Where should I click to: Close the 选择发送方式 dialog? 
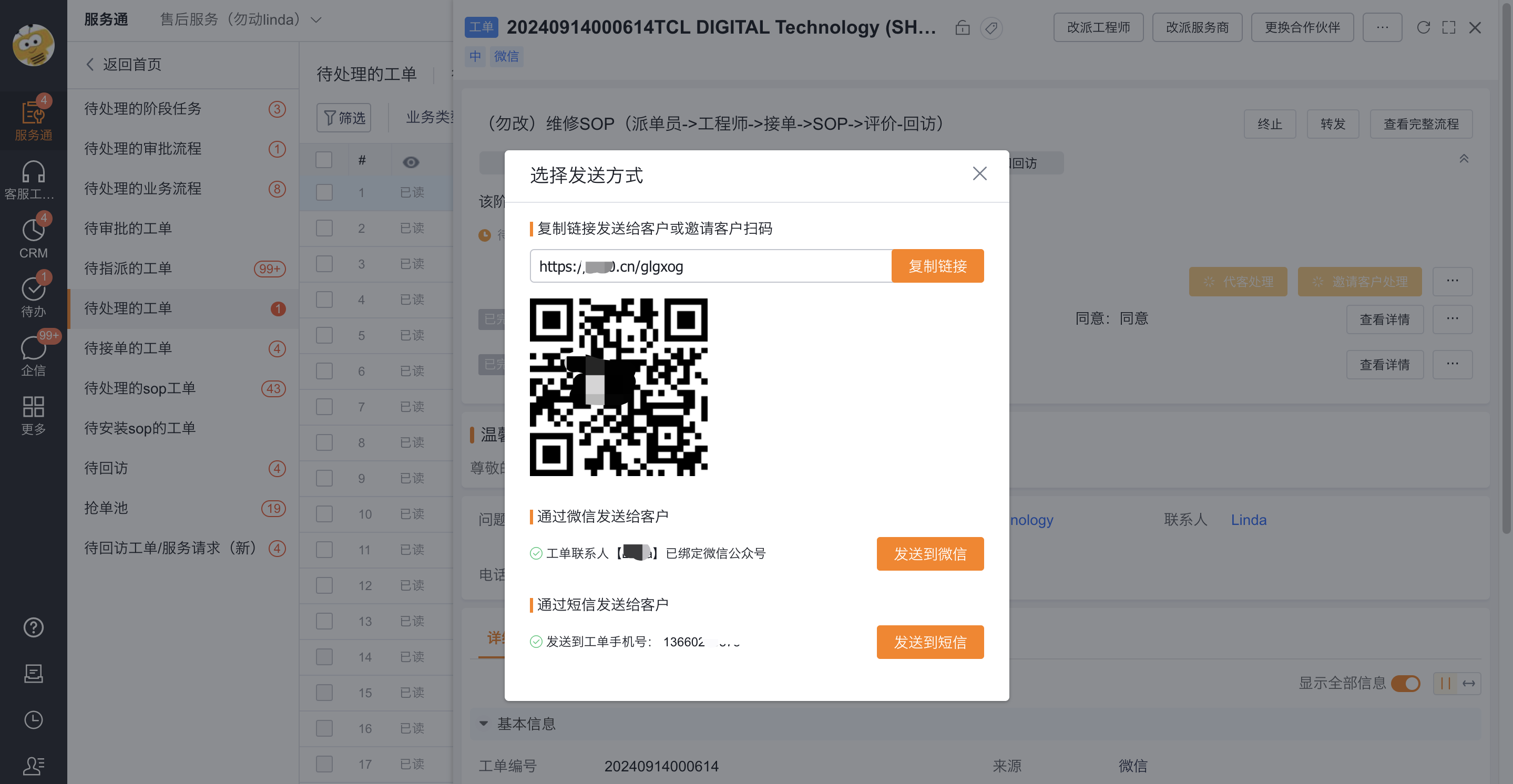pyautogui.click(x=979, y=173)
